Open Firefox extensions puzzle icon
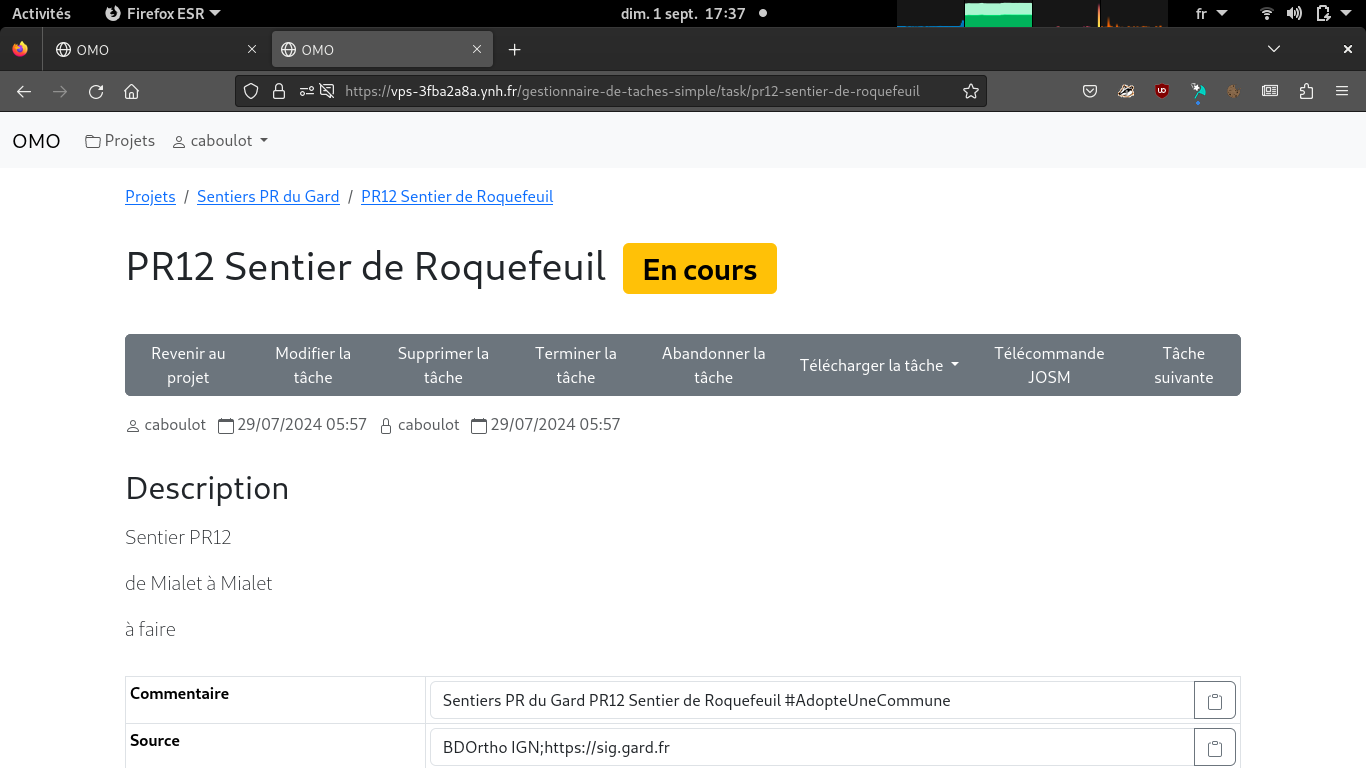Viewport: 1366px width, 768px height. pos(1306,91)
